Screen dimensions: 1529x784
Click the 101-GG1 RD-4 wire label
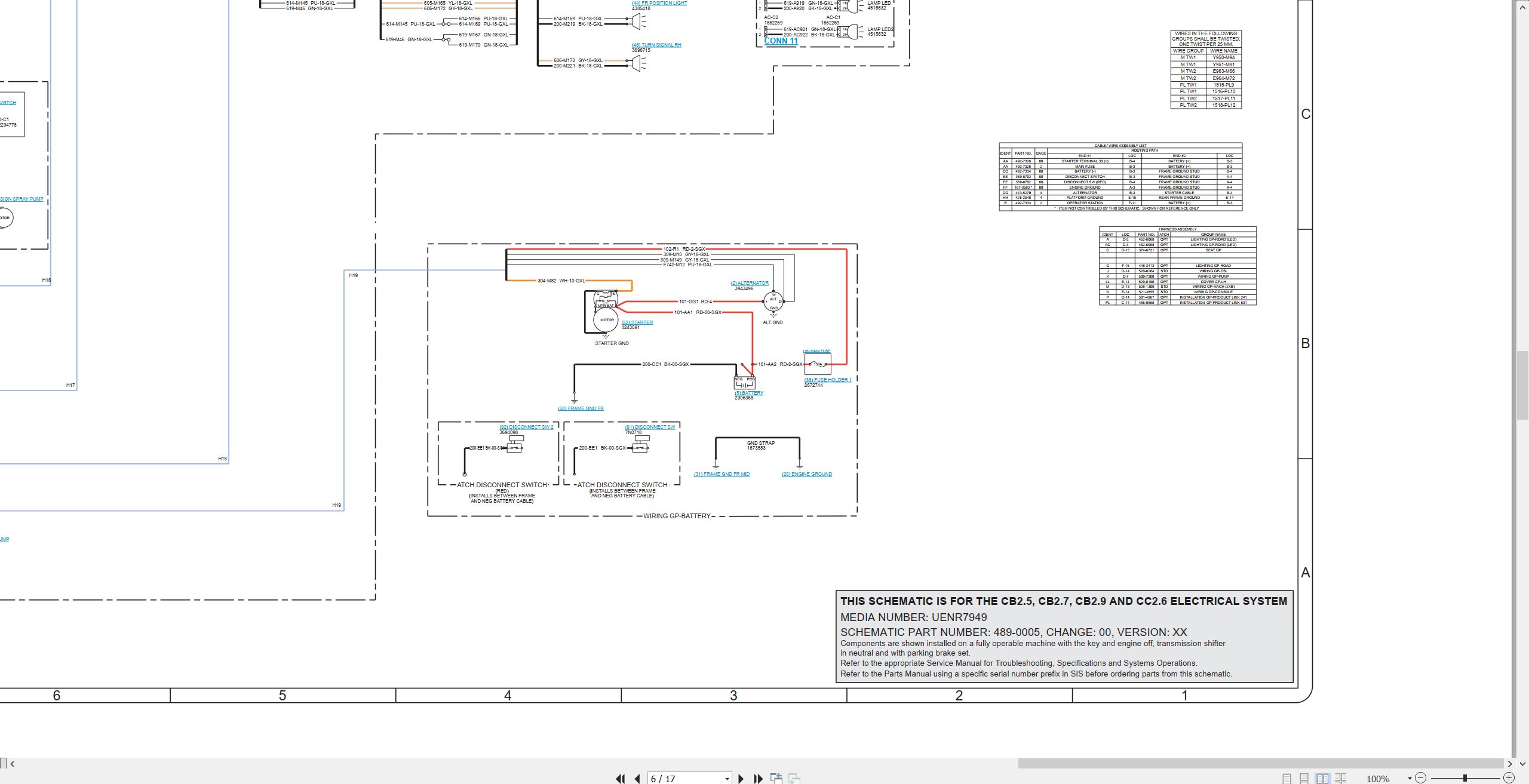tap(695, 302)
